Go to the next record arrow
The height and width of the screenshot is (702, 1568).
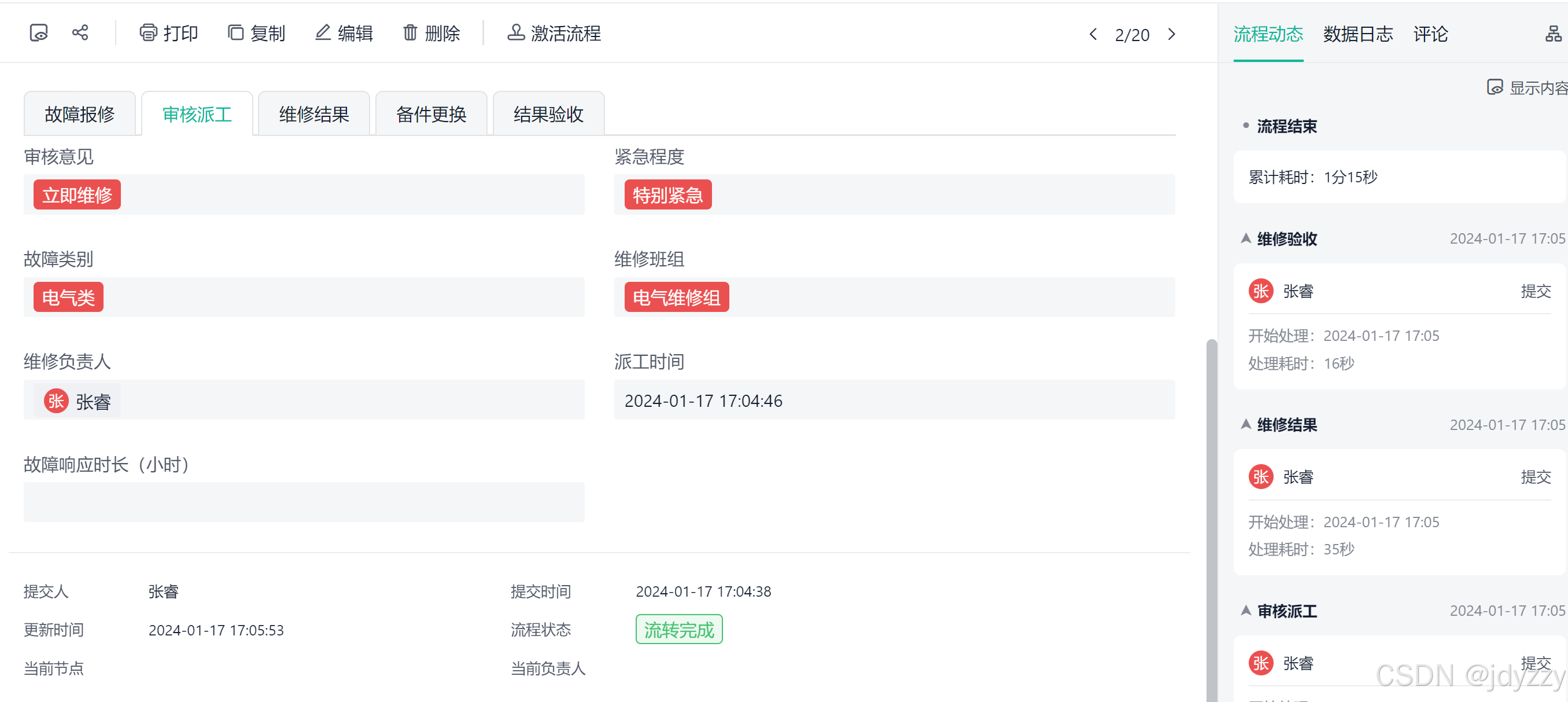[1172, 34]
